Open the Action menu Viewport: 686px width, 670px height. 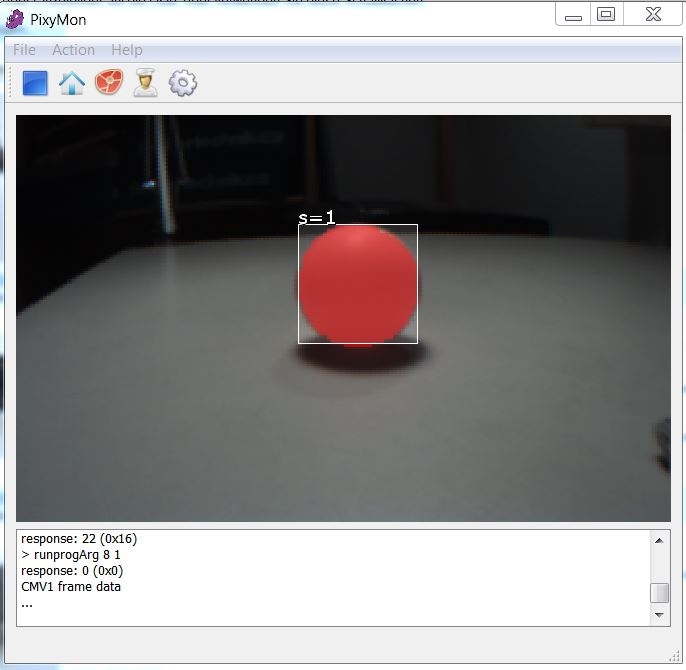74,50
